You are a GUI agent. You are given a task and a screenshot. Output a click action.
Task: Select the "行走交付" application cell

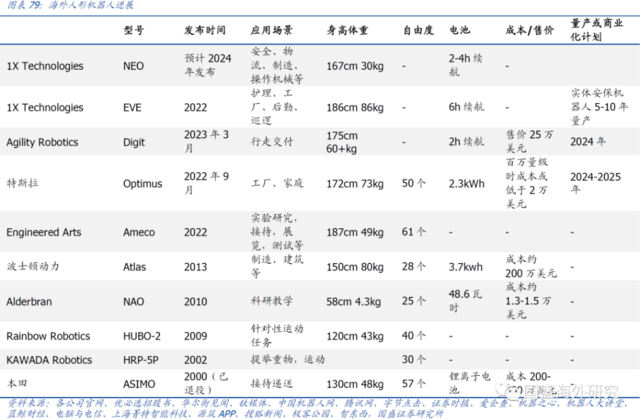coord(271,141)
